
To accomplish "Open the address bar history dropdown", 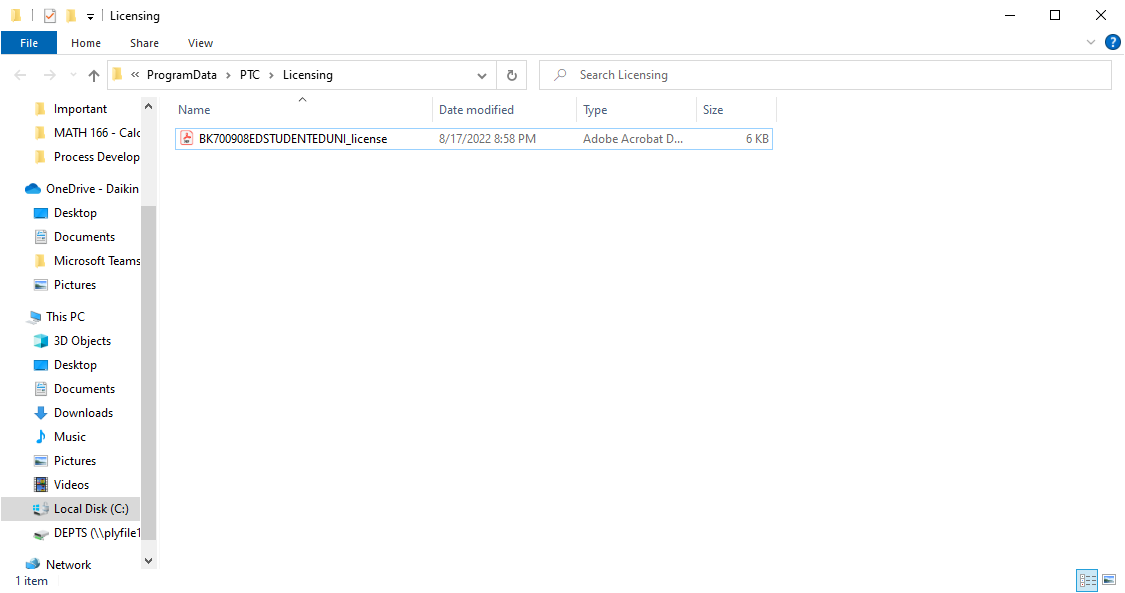I will (x=481, y=74).
